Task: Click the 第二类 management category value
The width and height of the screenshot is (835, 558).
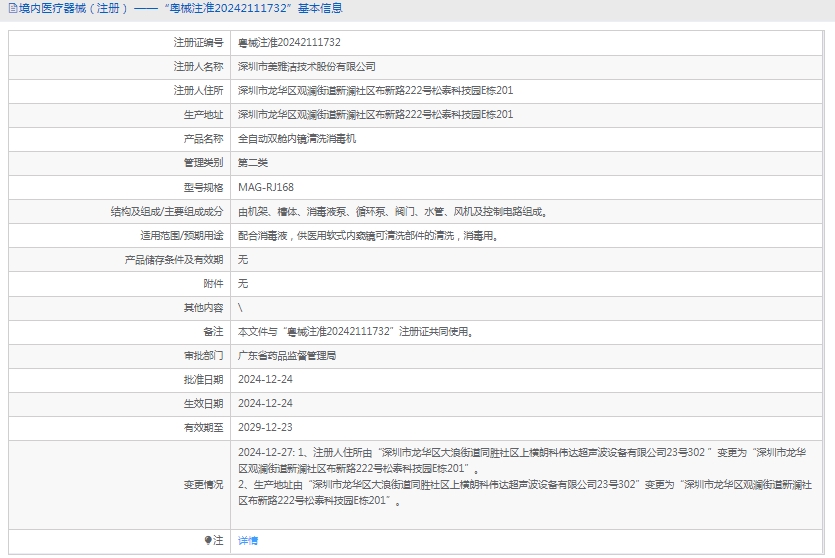Action: [x=252, y=163]
